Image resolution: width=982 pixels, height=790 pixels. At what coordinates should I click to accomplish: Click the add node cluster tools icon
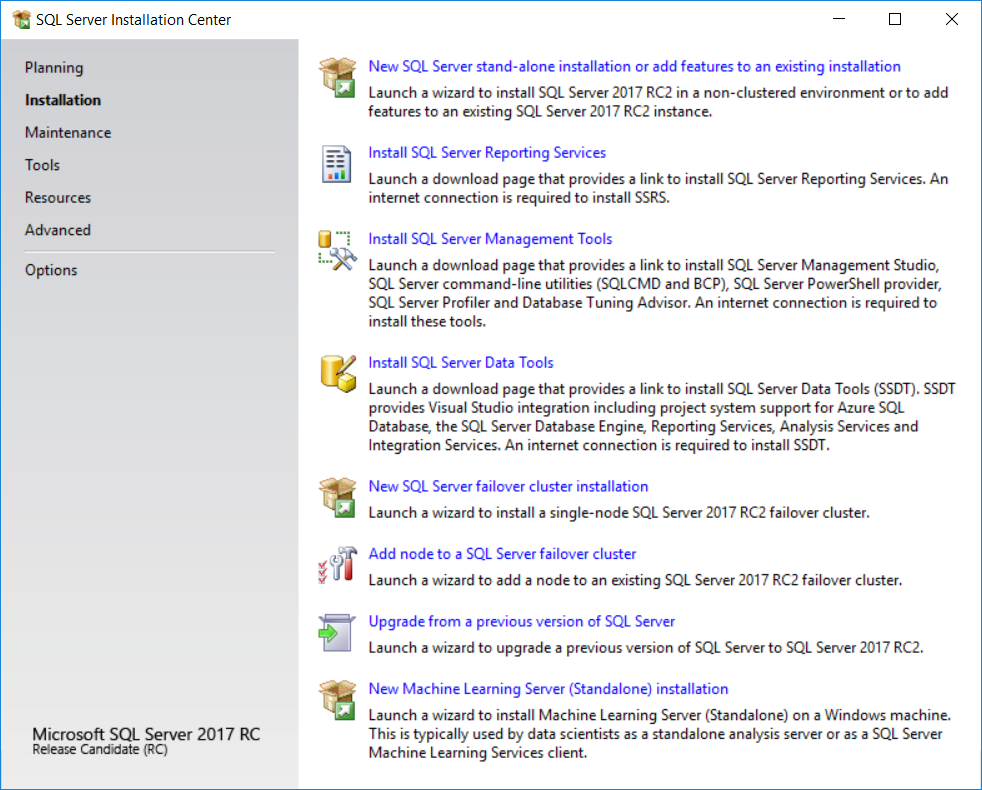tap(338, 564)
